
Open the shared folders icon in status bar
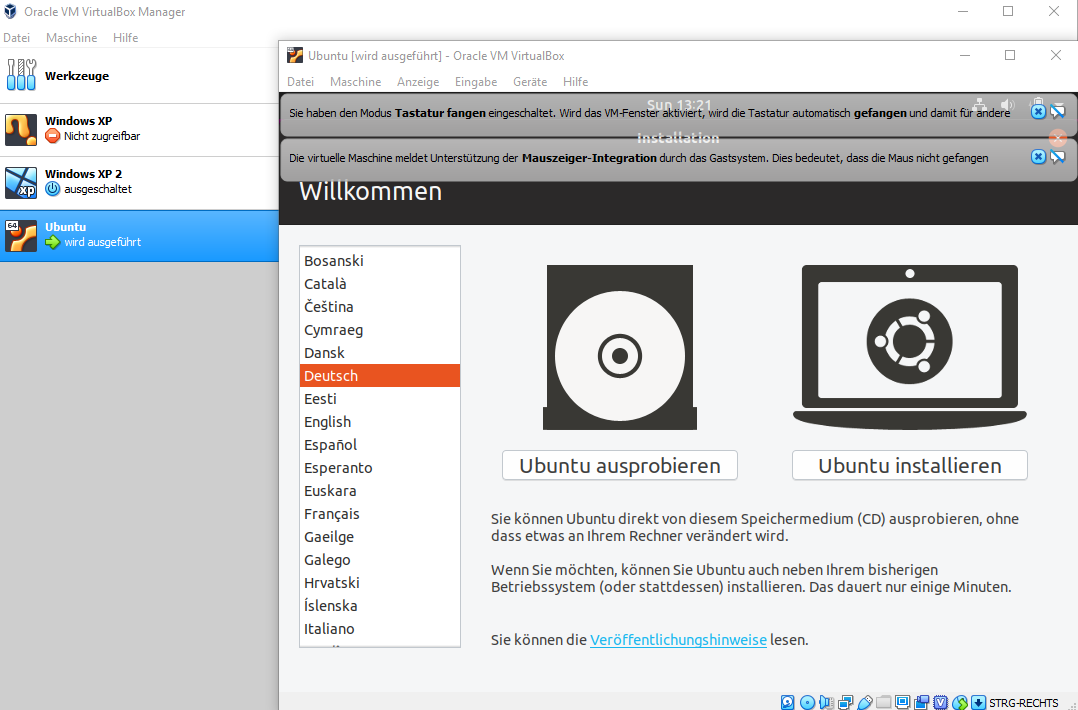coord(883,702)
